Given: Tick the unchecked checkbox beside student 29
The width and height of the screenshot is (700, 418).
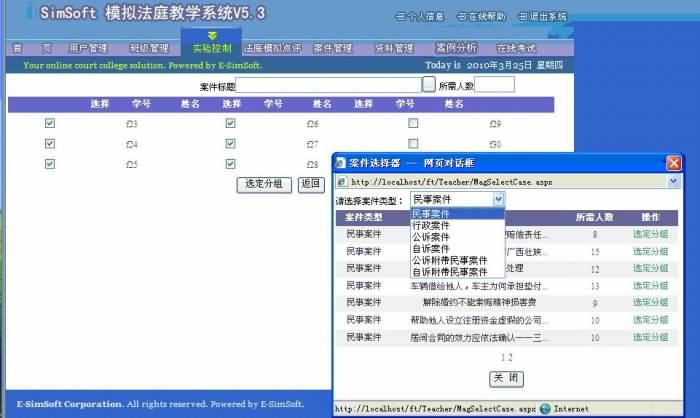Looking at the screenshot, I should 413,123.
